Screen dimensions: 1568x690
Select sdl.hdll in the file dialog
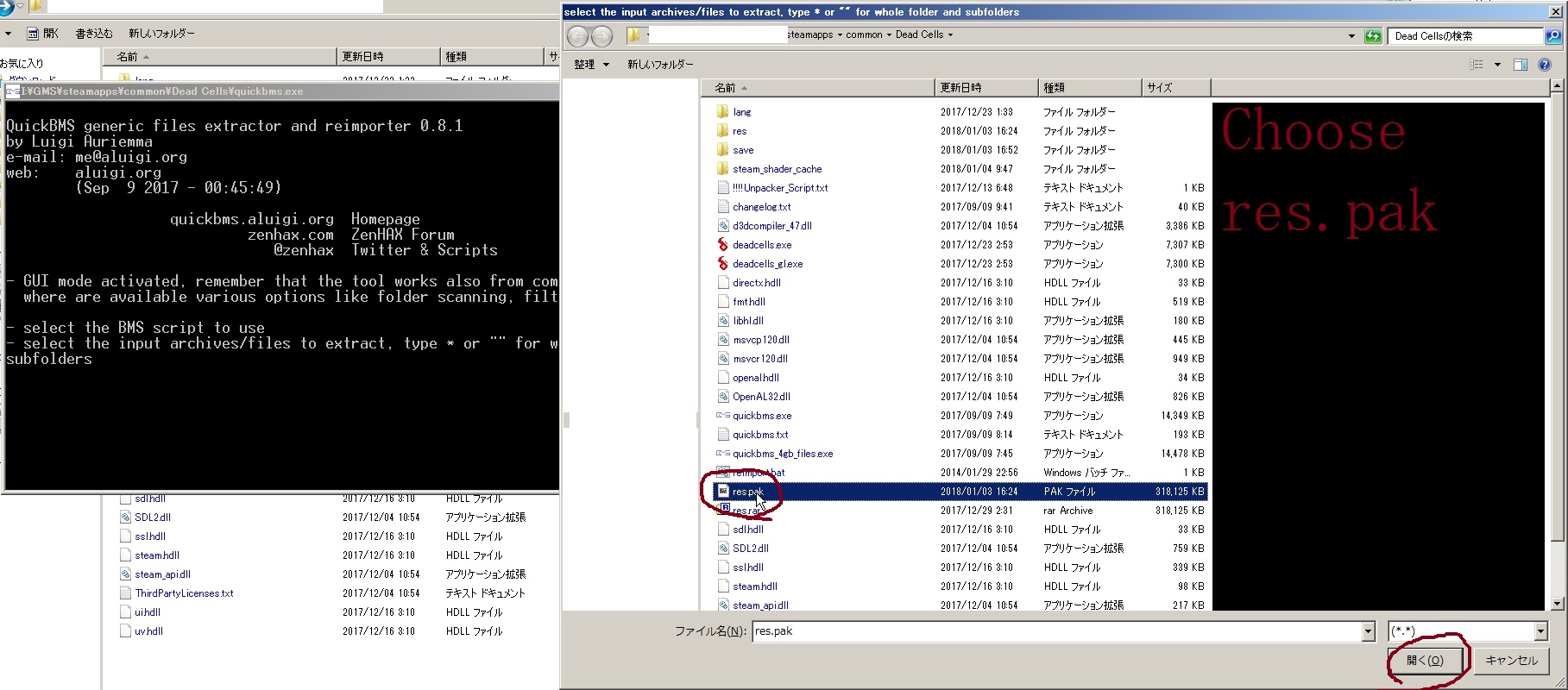pos(748,529)
